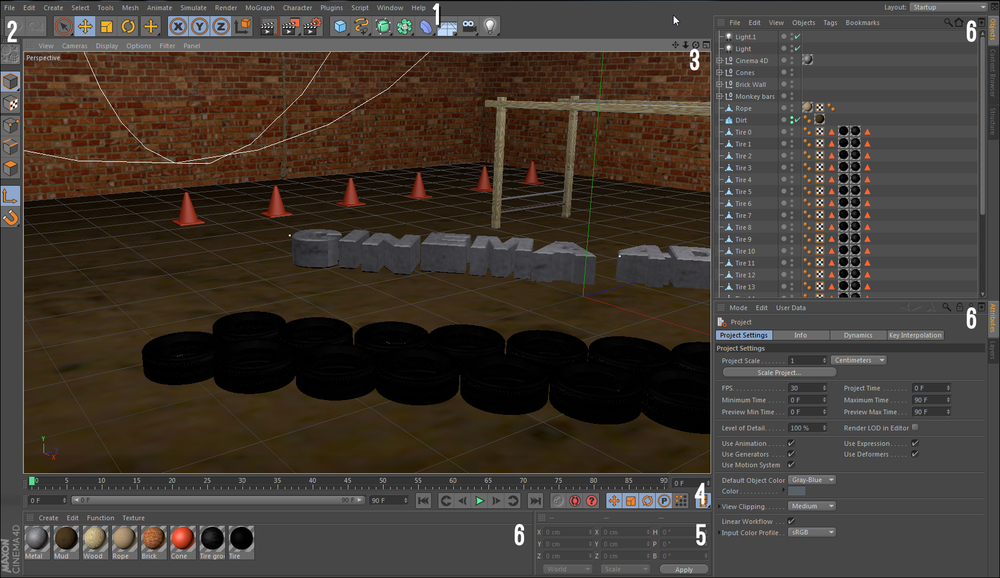
Task: Toggle Autokeying red circle button
Action: 575,501
